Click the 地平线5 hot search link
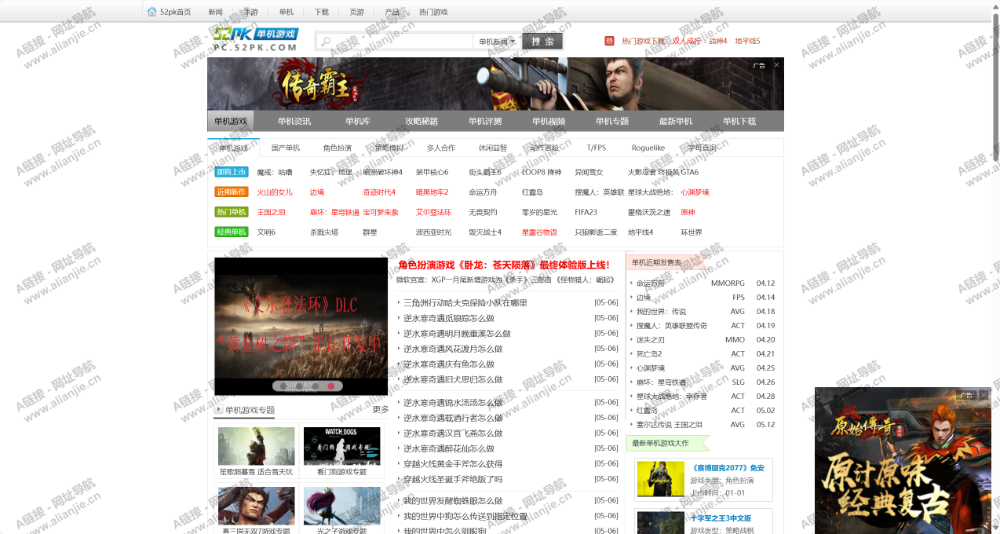Image resolution: width=1000 pixels, height=534 pixels. [x=747, y=41]
